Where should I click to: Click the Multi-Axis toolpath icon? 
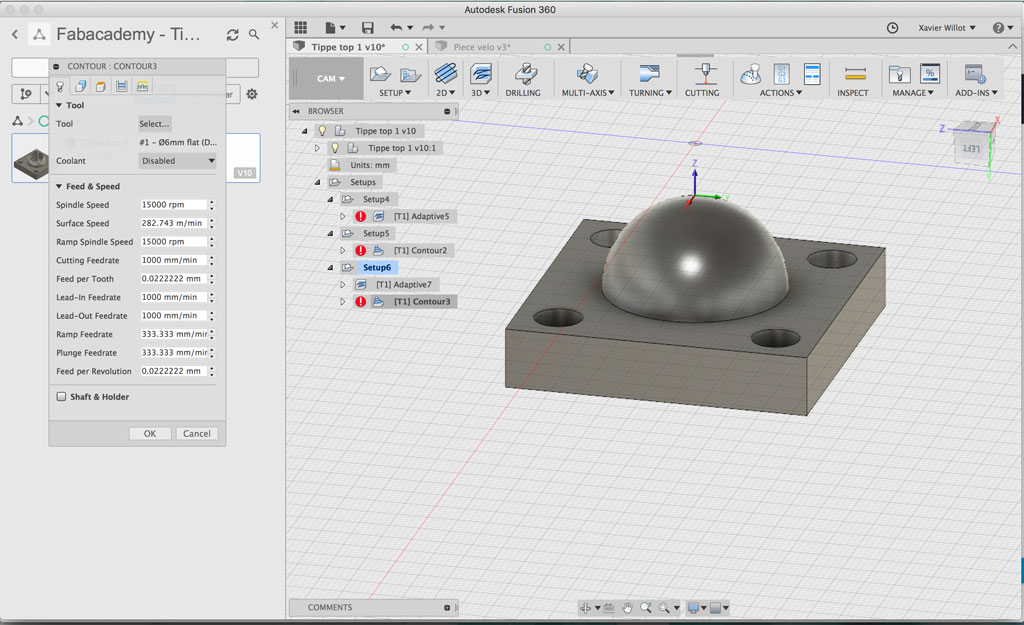tap(586, 74)
